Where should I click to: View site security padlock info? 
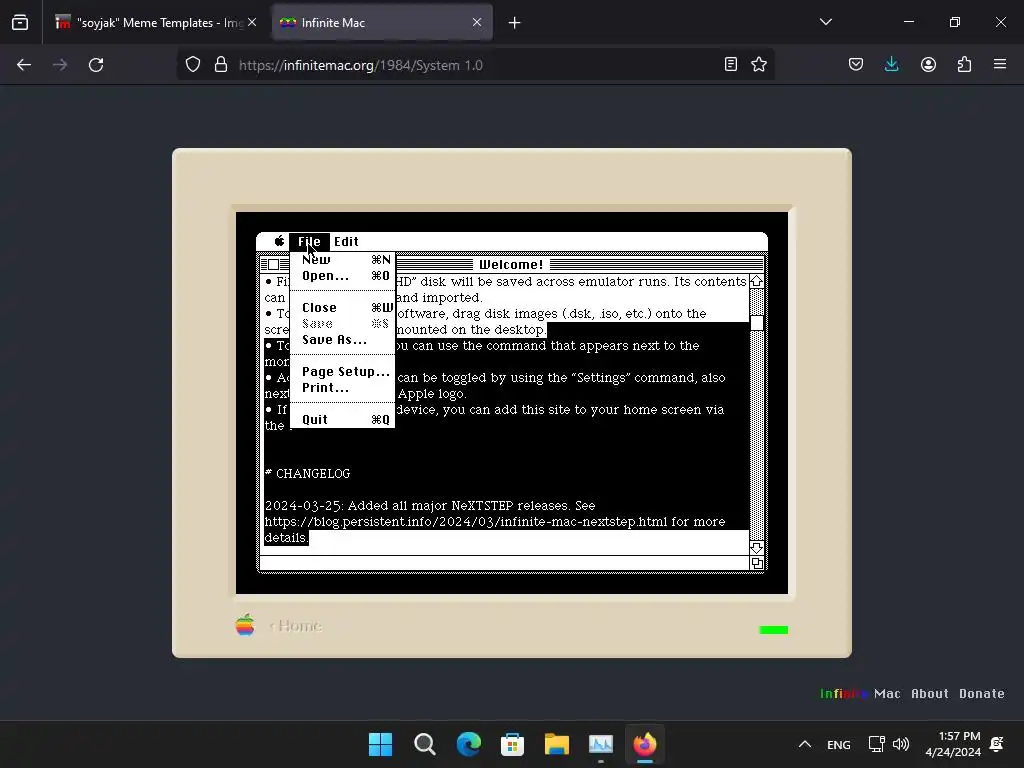[x=221, y=65]
